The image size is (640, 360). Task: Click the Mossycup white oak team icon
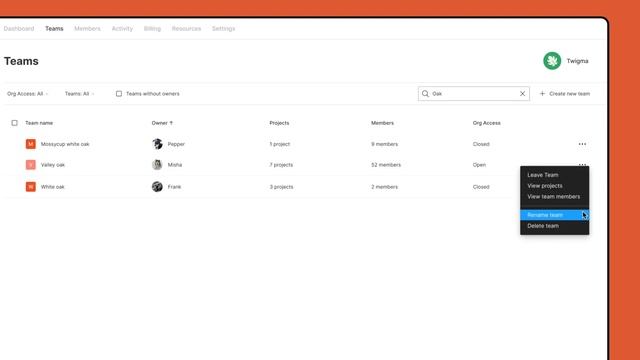31,144
